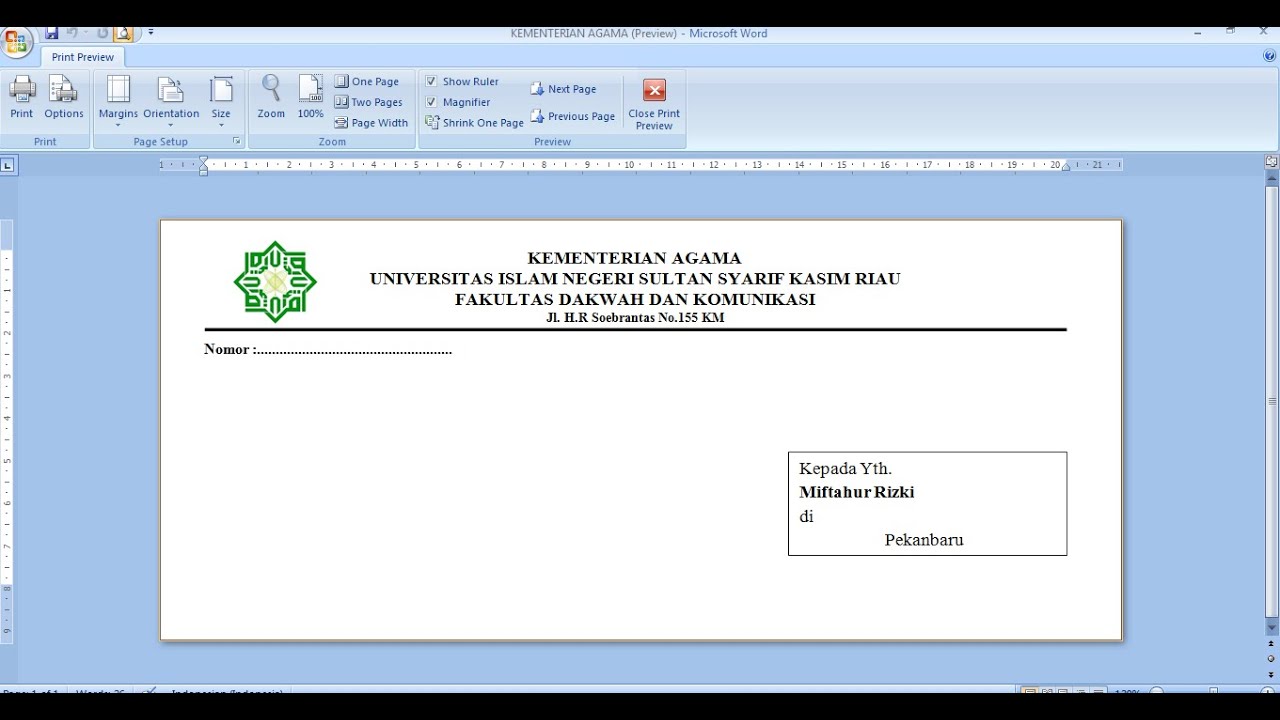Click the word di in address box
Image resolution: width=1280 pixels, height=720 pixels.
tap(806, 516)
